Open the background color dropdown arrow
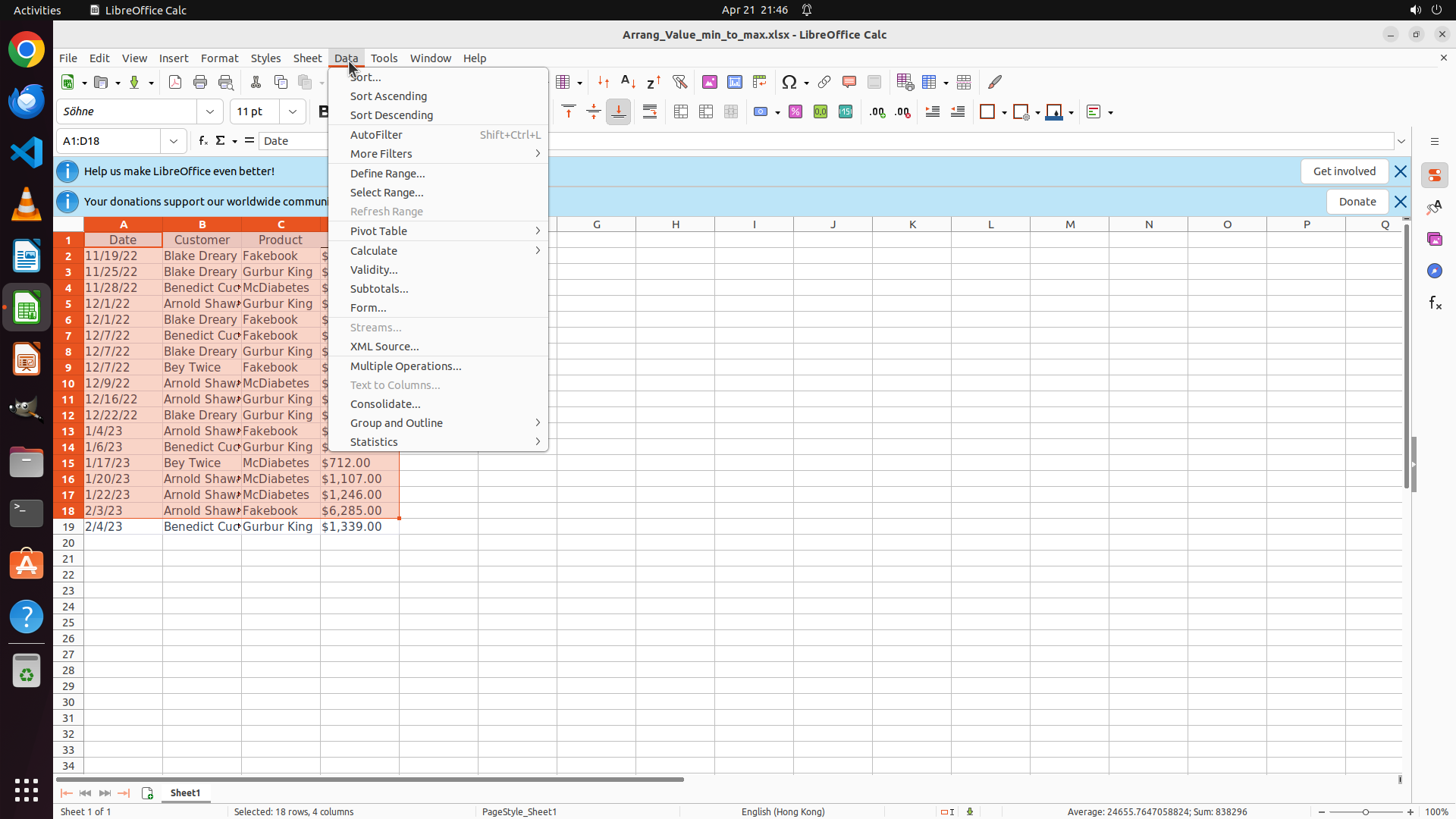1456x819 pixels. pos(1072,113)
